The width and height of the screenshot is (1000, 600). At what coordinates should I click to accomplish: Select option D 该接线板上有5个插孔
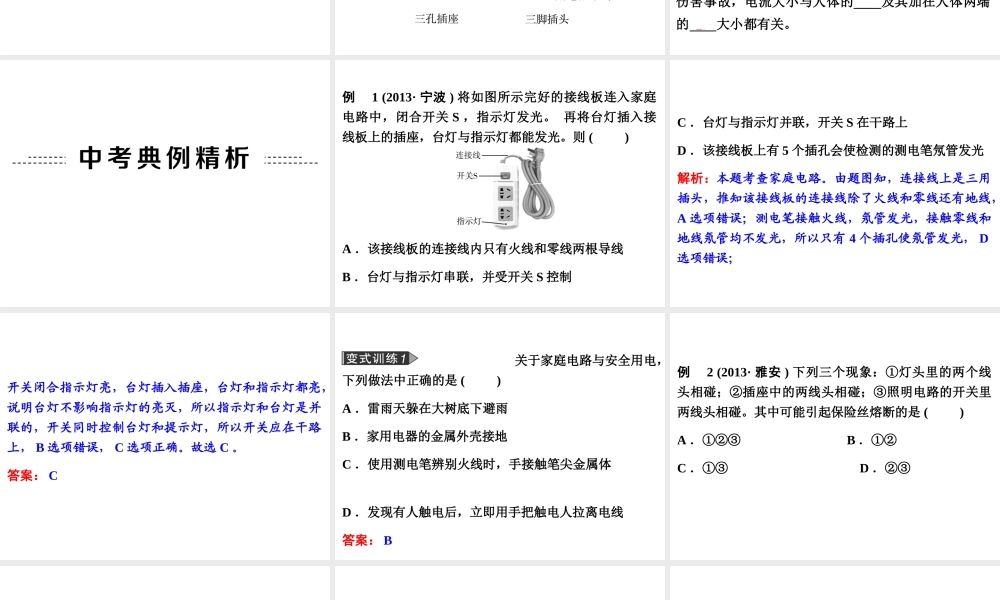(x=830, y=150)
